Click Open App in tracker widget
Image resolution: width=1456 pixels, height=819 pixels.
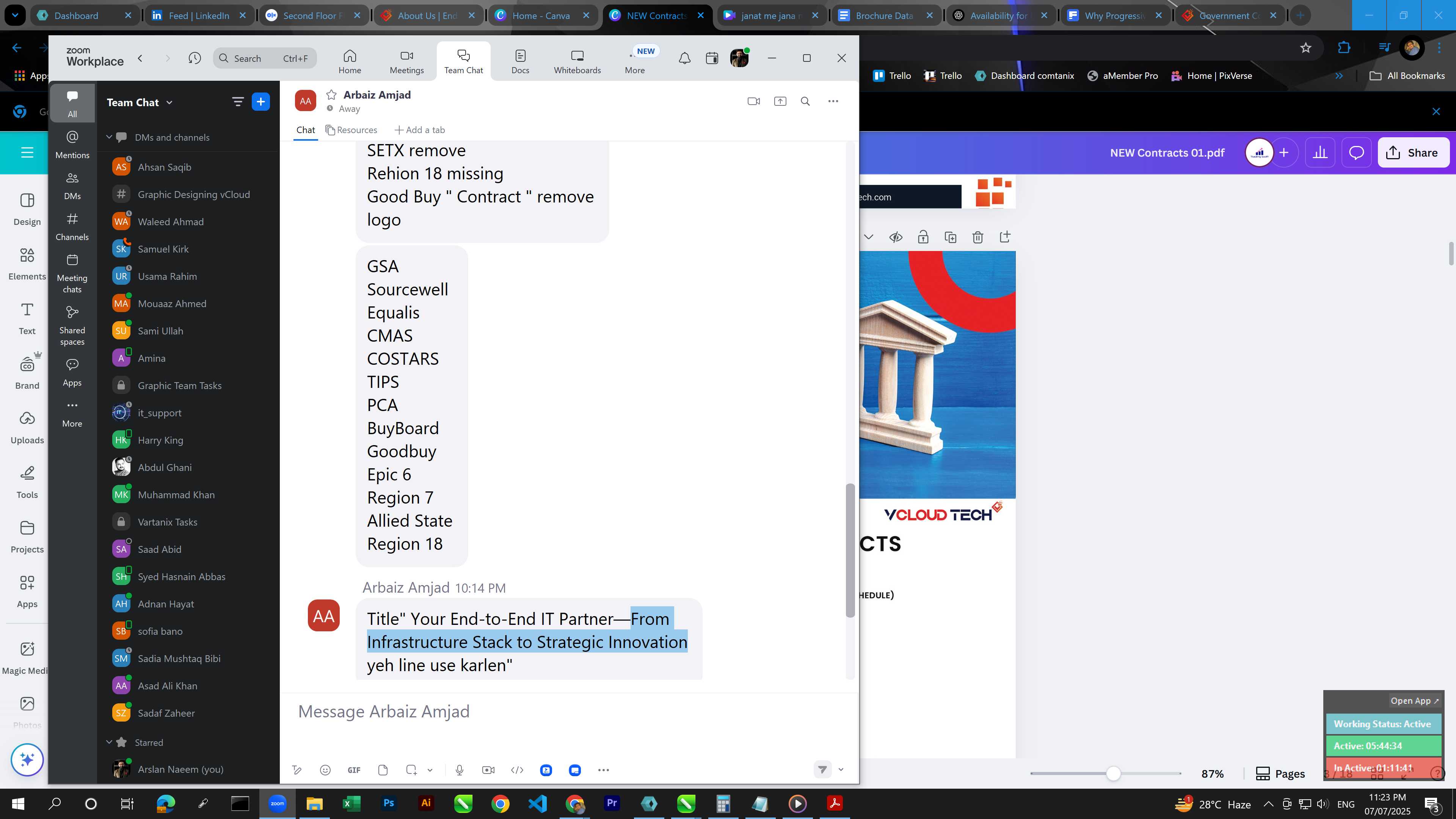(x=1414, y=700)
